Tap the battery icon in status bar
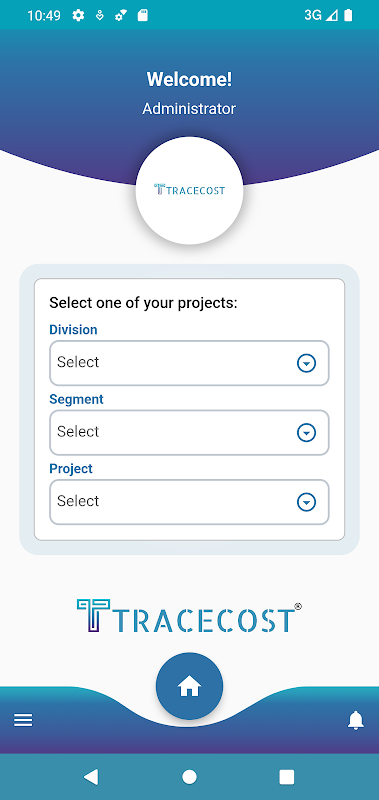This screenshot has width=379, height=800. [x=348, y=15]
